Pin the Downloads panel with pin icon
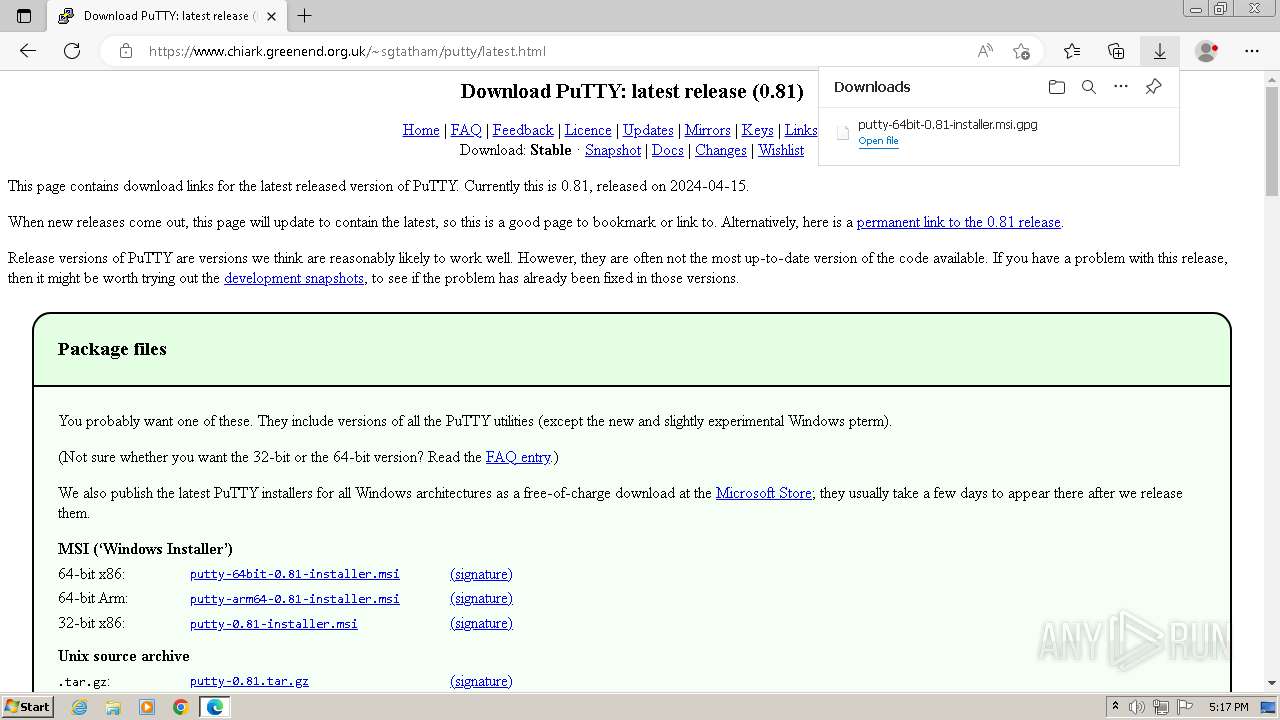 point(1153,87)
